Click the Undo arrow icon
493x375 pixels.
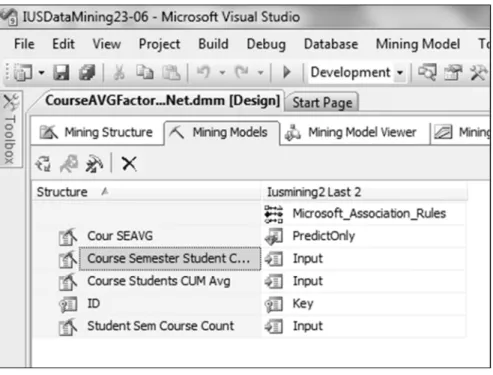203,72
